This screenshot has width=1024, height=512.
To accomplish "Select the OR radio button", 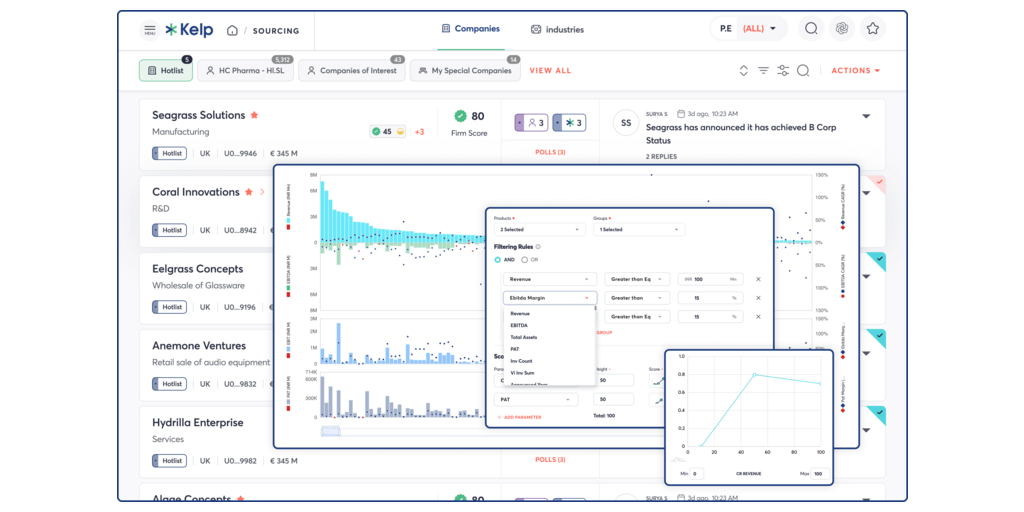I will (x=525, y=260).
